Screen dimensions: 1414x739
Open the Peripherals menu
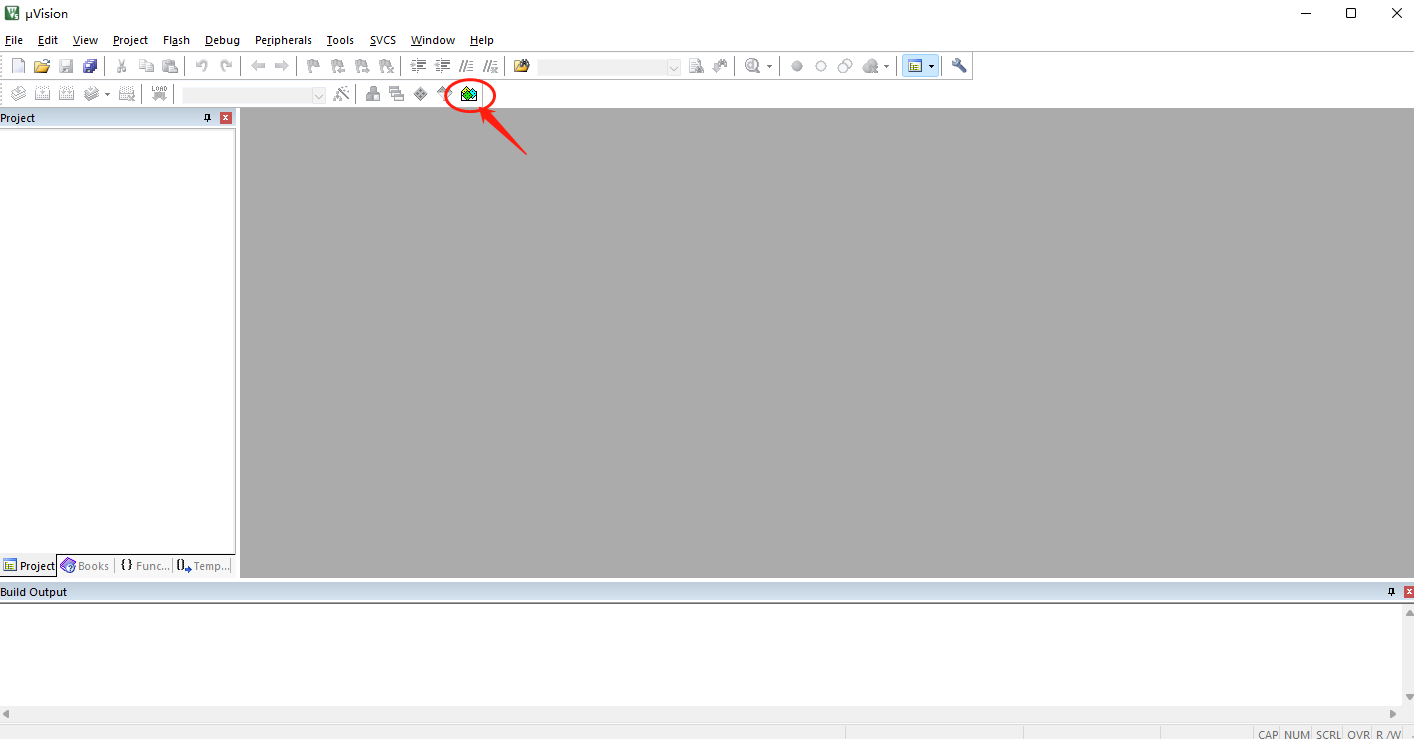tap(283, 40)
